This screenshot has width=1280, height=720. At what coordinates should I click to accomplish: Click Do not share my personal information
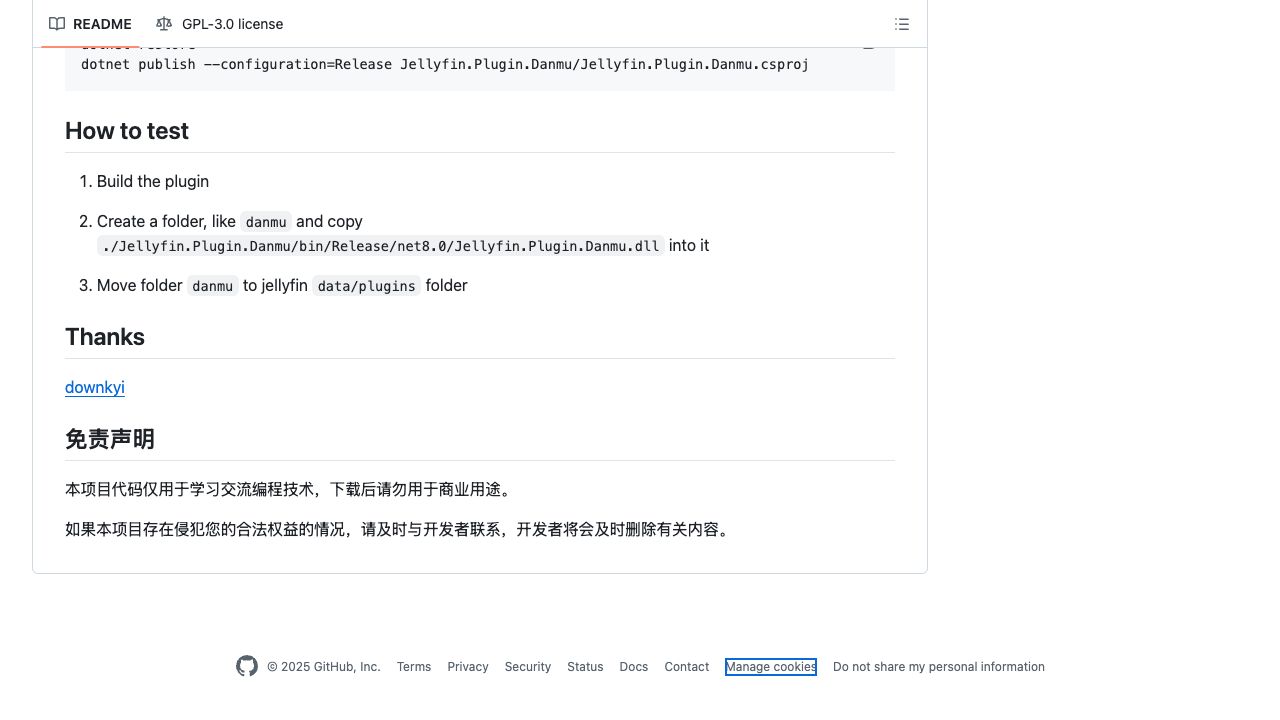938,666
